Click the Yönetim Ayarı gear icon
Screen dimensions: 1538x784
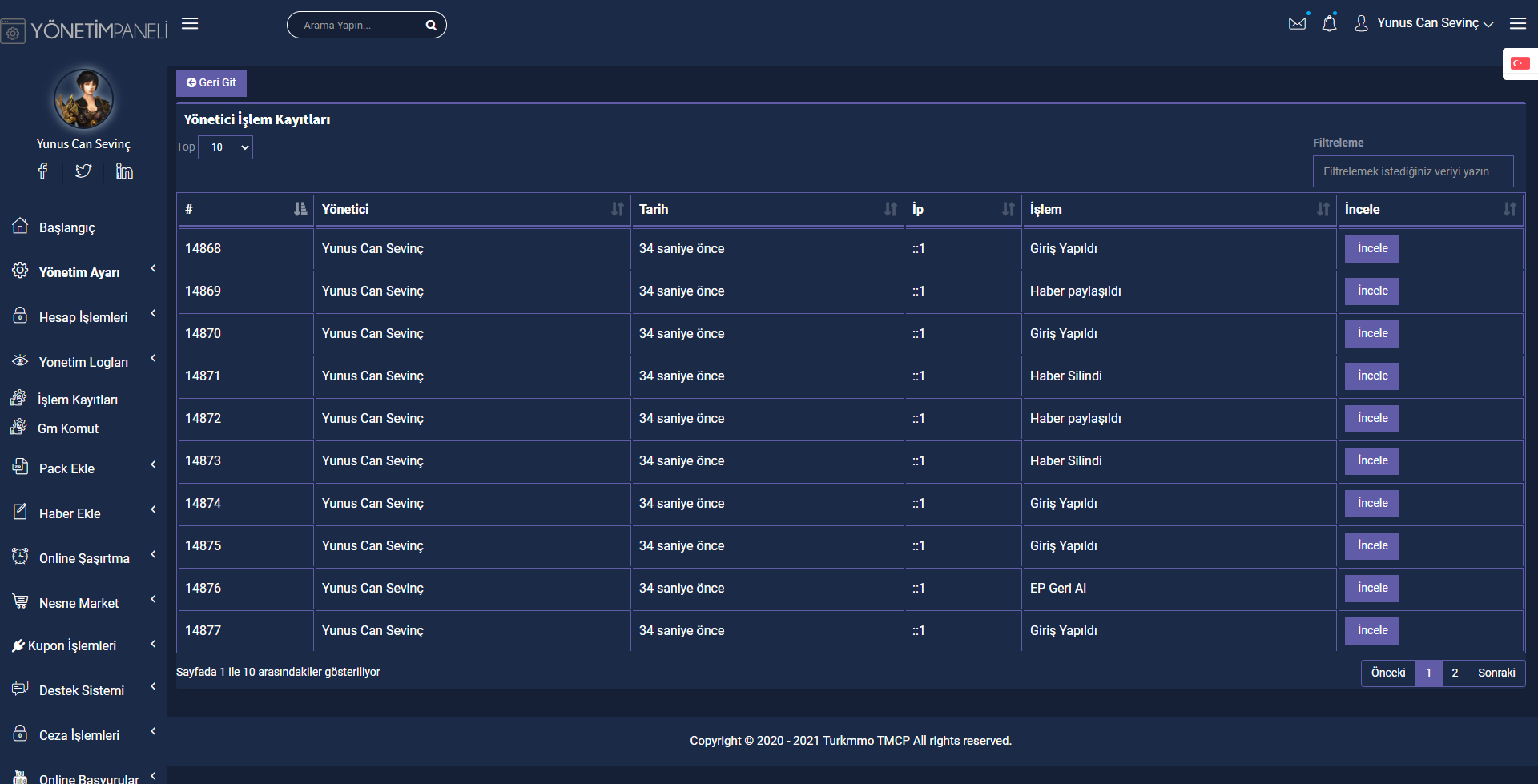click(20, 271)
